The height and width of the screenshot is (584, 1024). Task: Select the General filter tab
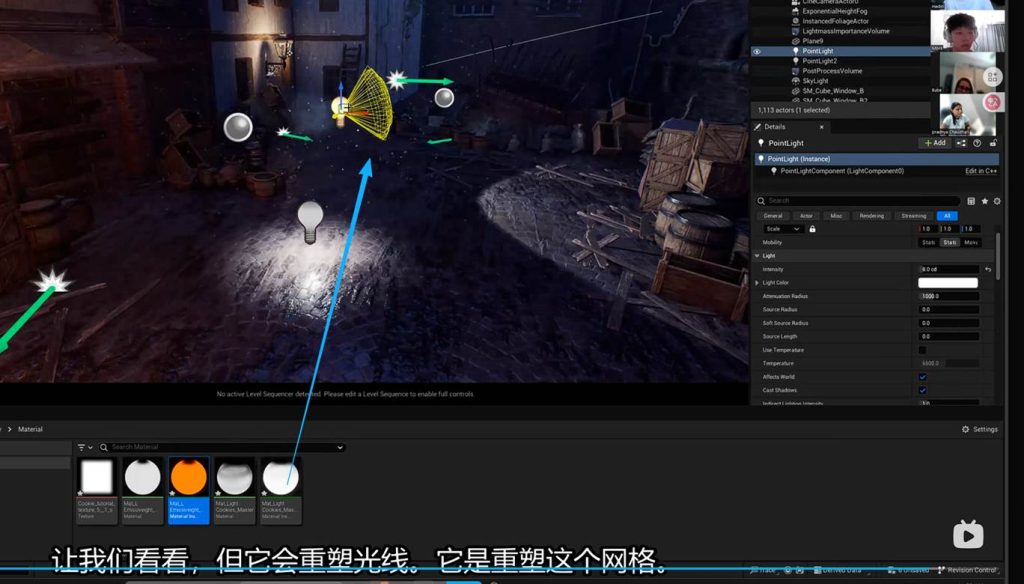click(x=773, y=216)
